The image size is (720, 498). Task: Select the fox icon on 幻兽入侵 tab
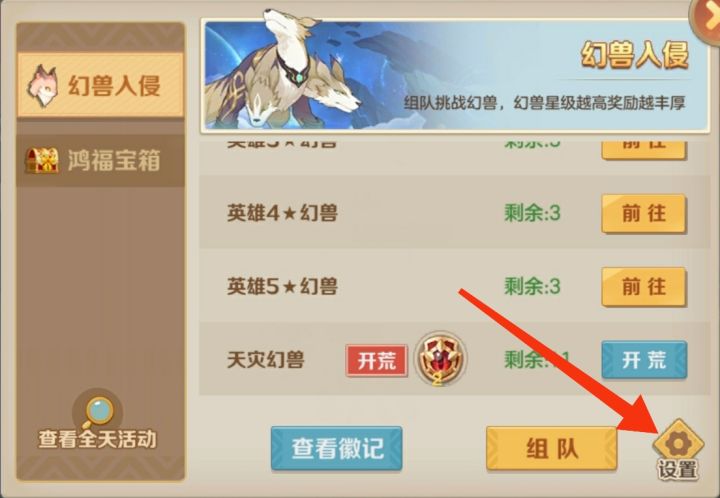click(42, 86)
